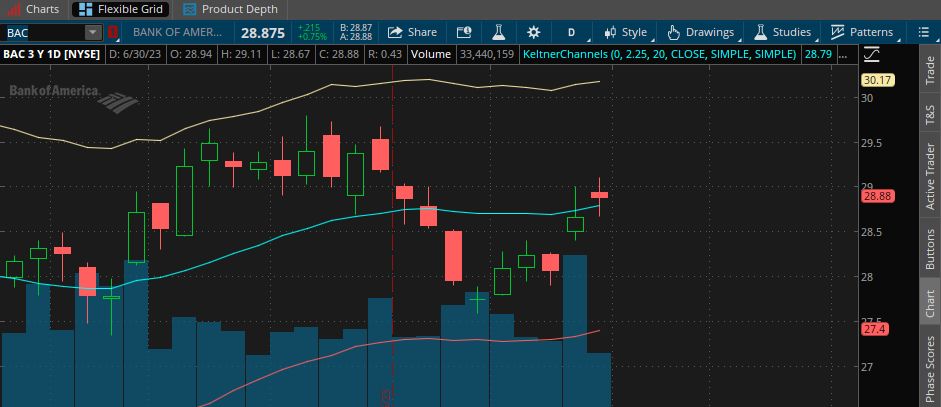
Task: Open the Studies menu
Action: pyautogui.click(x=782, y=32)
